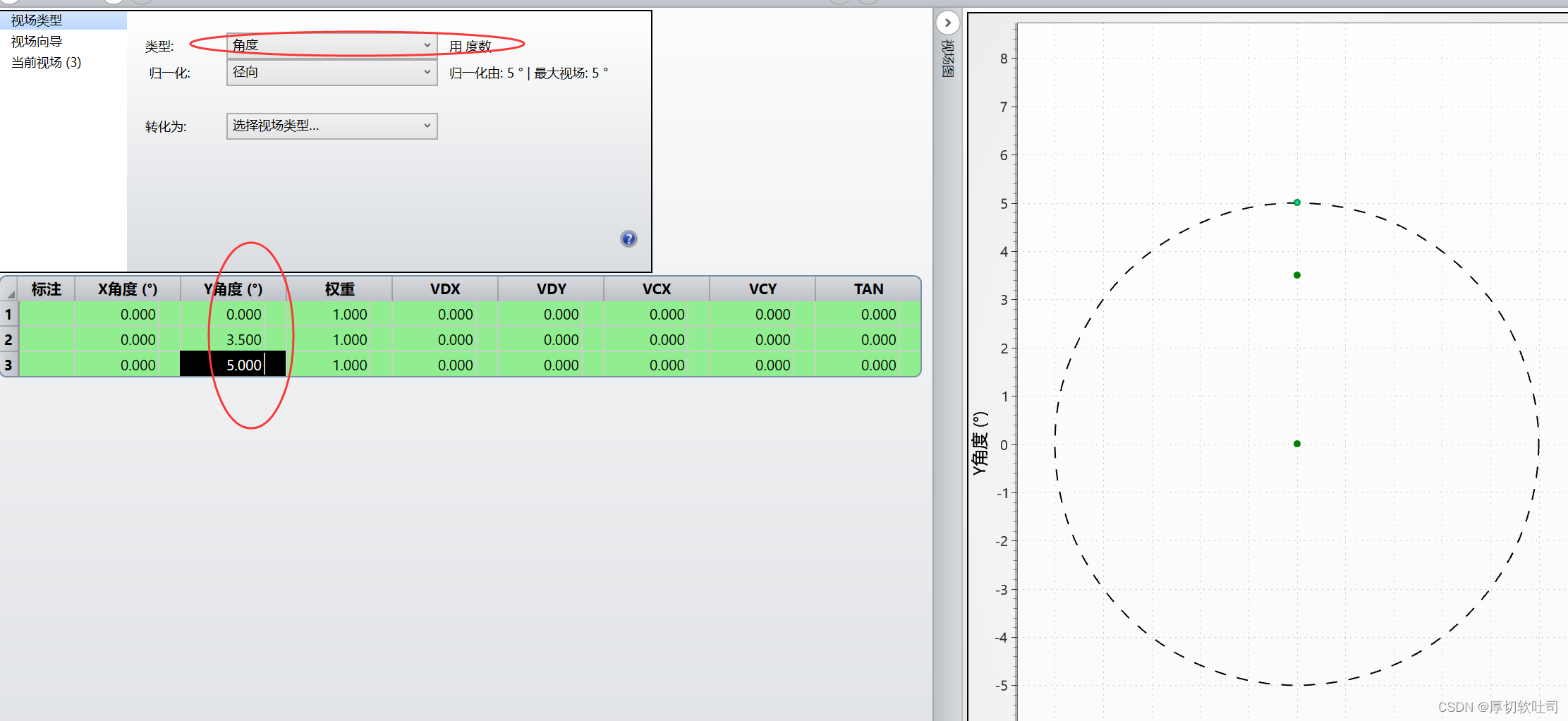Click the weight cell 1.000 in row 1

click(339, 315)
